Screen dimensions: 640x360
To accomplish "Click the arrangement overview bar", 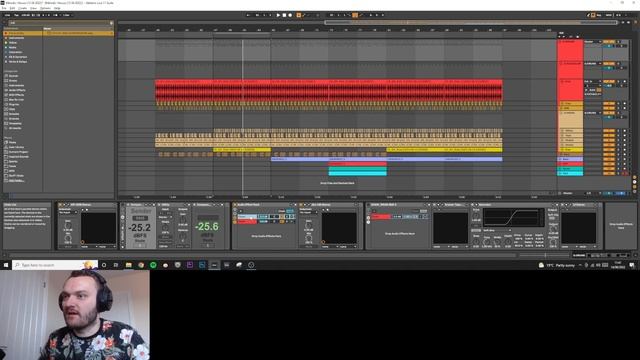I will click(367, 23).
